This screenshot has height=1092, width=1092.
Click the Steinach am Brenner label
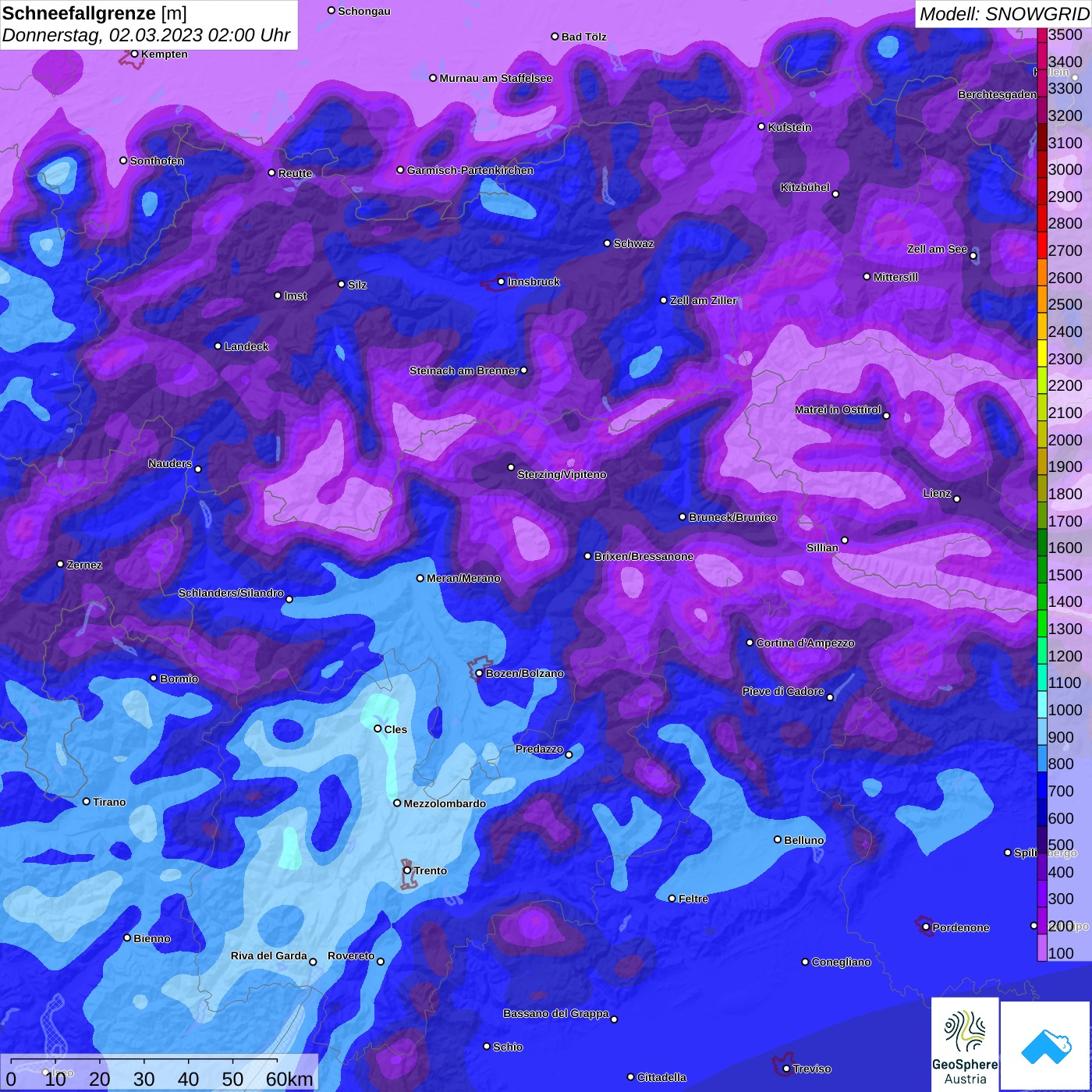[464, 370]
